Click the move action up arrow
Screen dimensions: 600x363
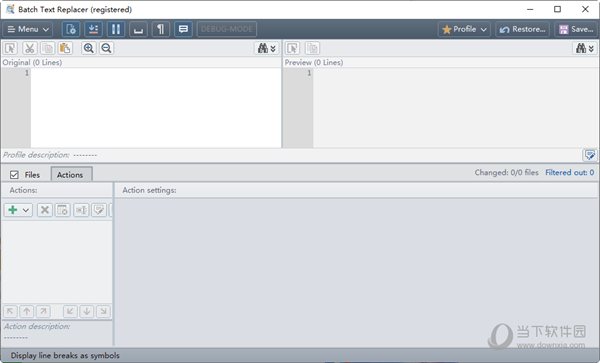(27, 311)
